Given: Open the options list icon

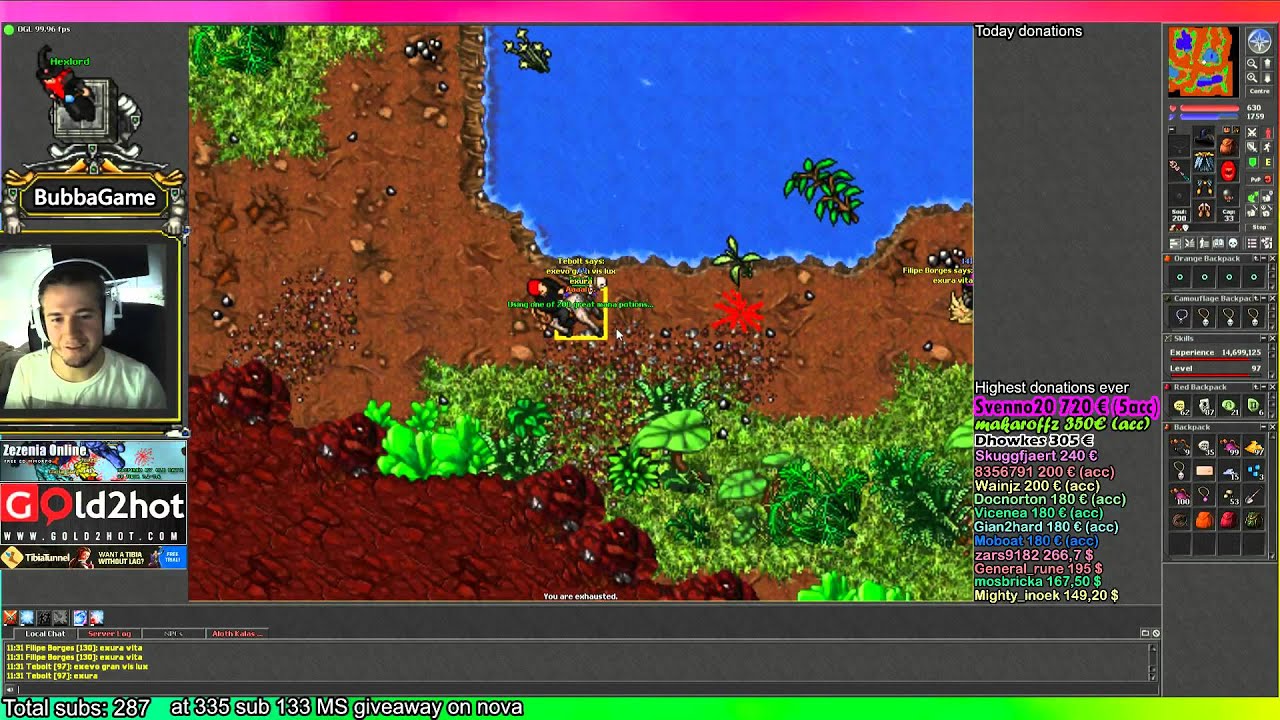Looking at the screenshot, I should 1252,243.
